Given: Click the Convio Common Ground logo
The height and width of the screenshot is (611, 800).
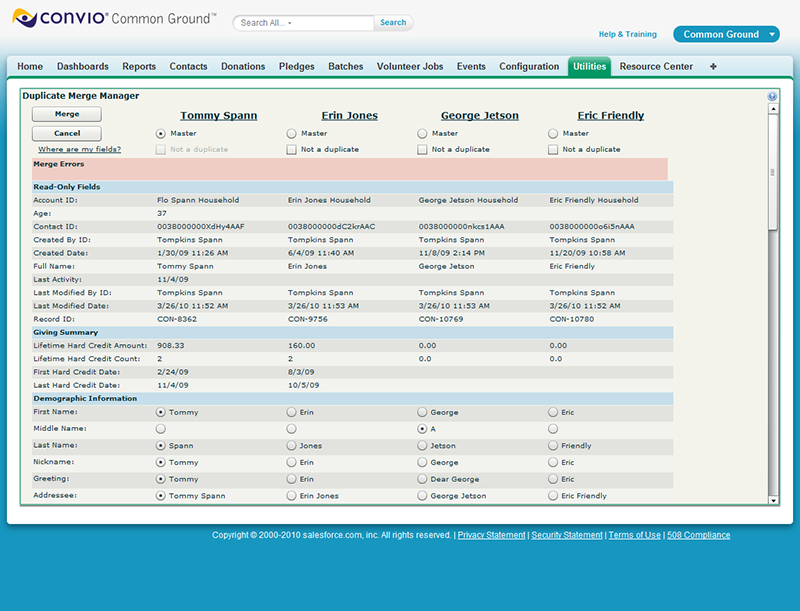Looking at the screenshot, I should pos(113,19).
